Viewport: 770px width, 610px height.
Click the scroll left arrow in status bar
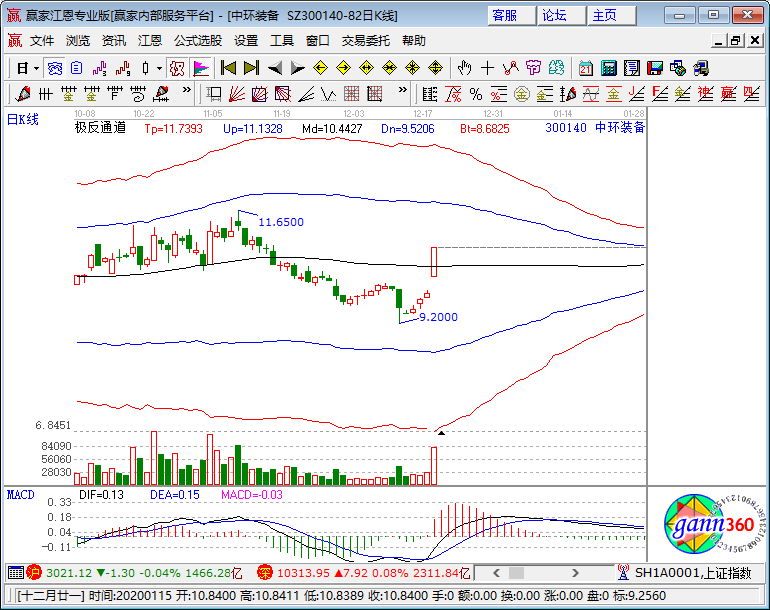(496, 573)
